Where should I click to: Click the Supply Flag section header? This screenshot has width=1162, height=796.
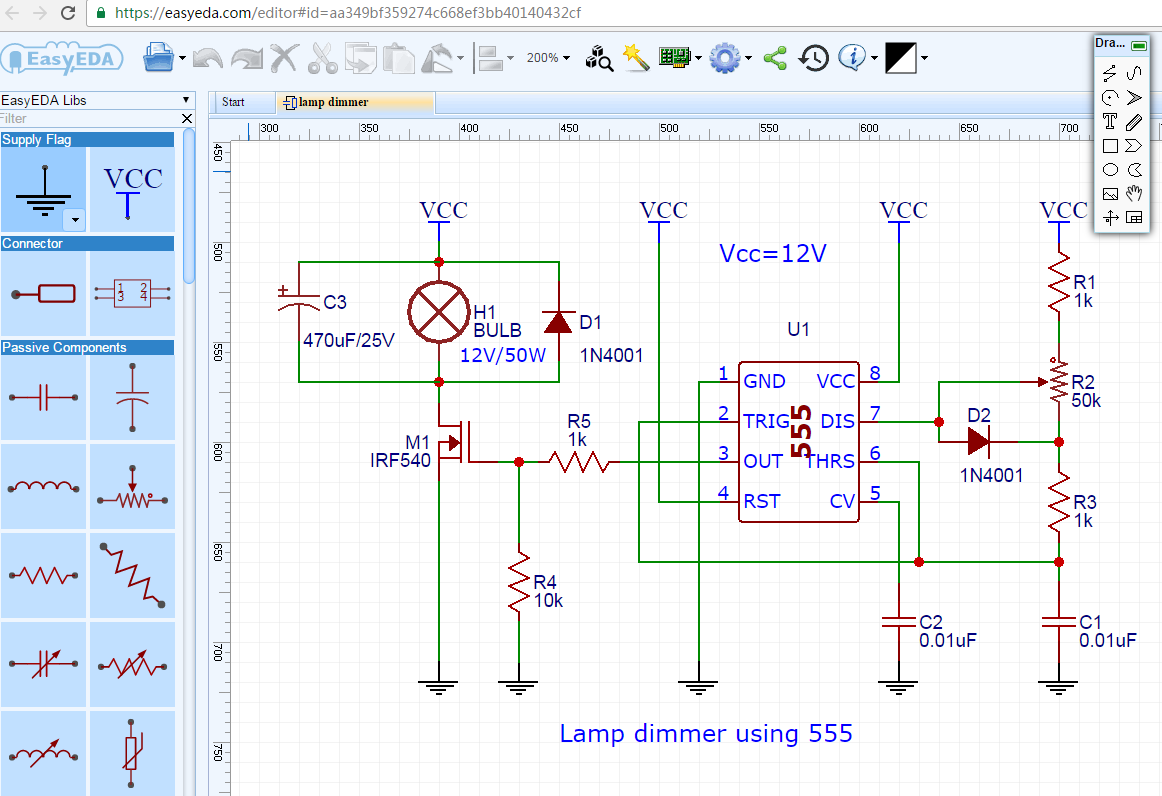pos(87,139)
